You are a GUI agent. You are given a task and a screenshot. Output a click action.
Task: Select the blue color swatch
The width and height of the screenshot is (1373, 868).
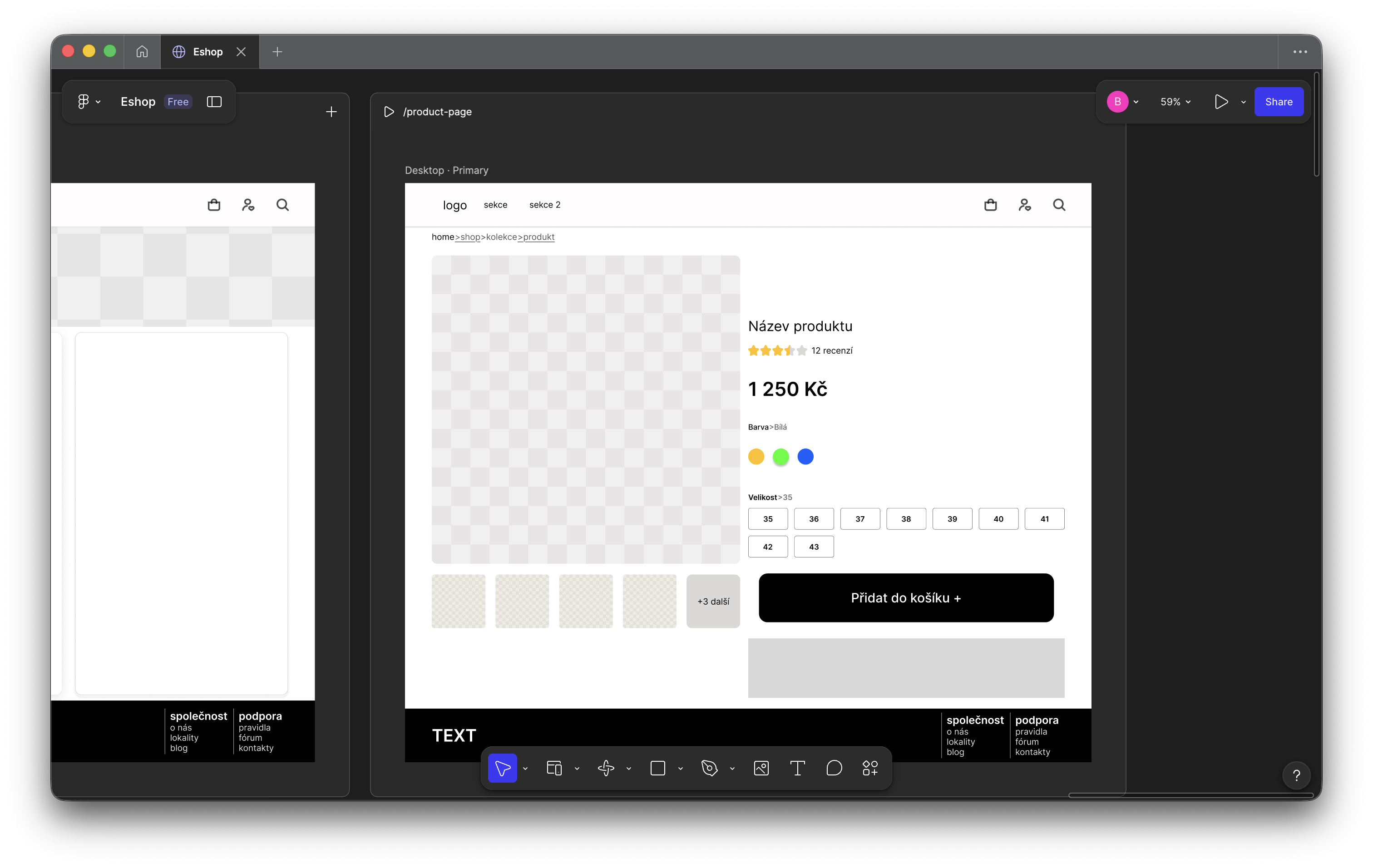point(805,457)
